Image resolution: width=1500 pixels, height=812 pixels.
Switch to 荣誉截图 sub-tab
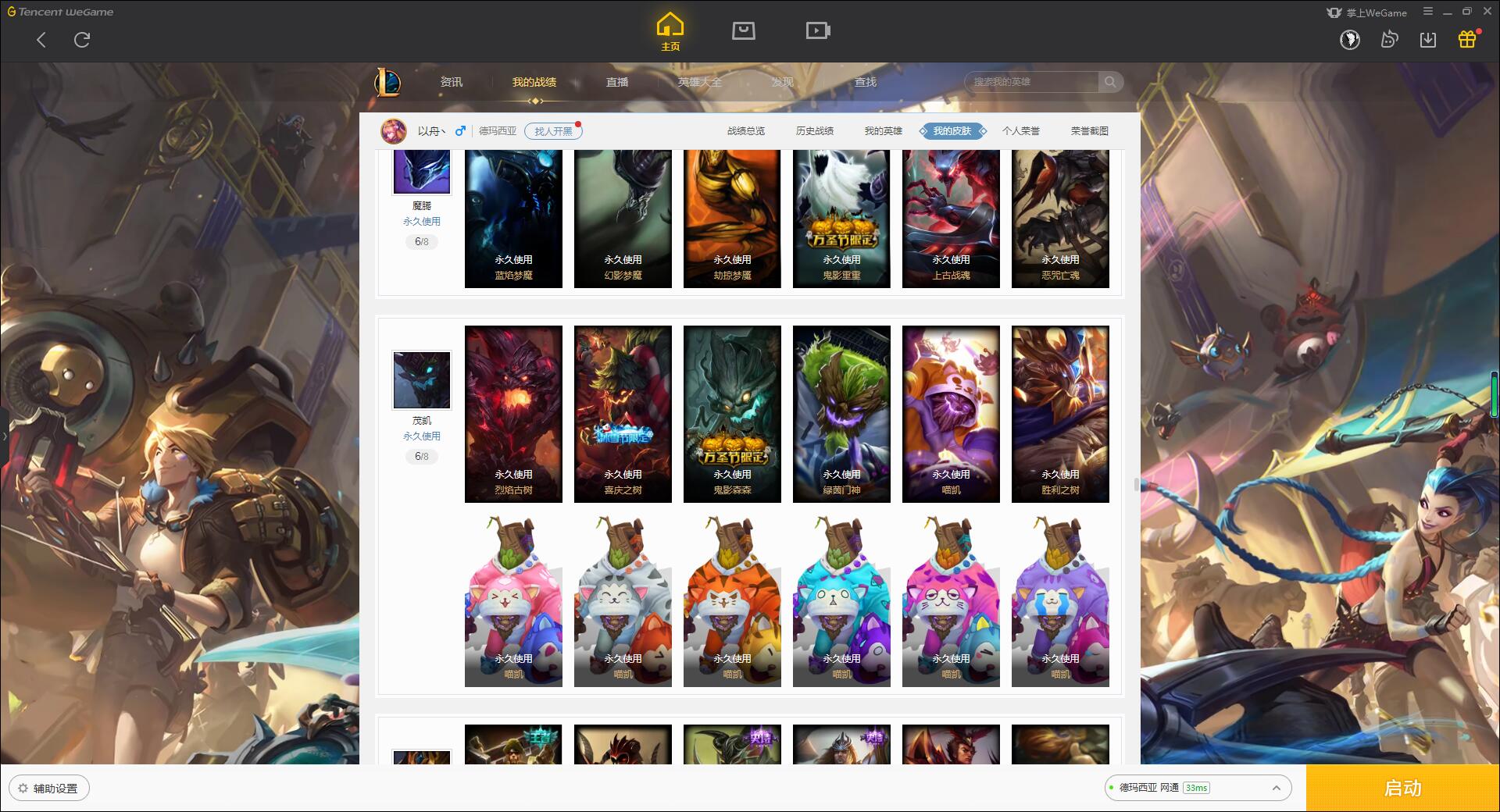point(1090,131)
